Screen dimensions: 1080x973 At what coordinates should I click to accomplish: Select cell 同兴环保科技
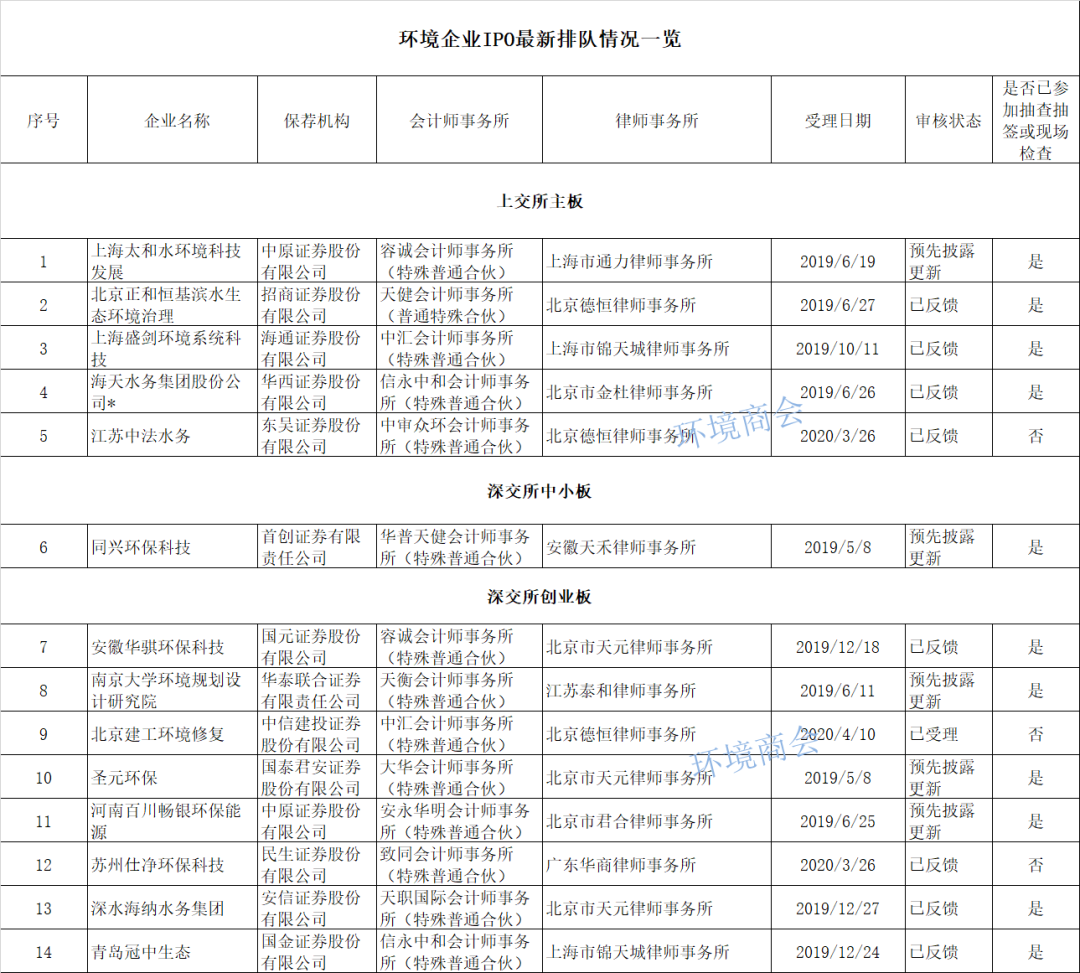coord(172,547)
